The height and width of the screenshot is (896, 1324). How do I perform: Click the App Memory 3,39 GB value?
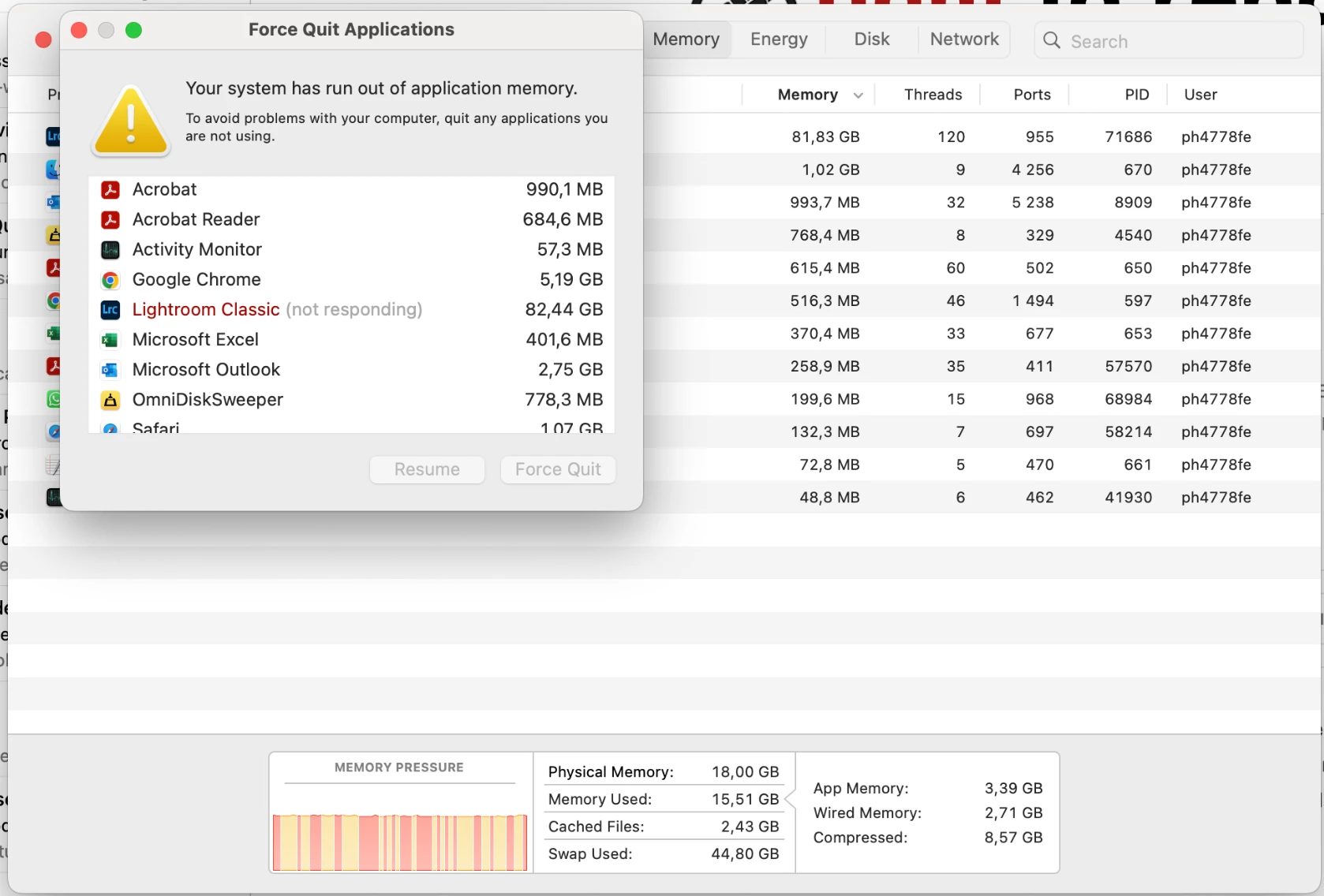click(x=1013, y=788)
